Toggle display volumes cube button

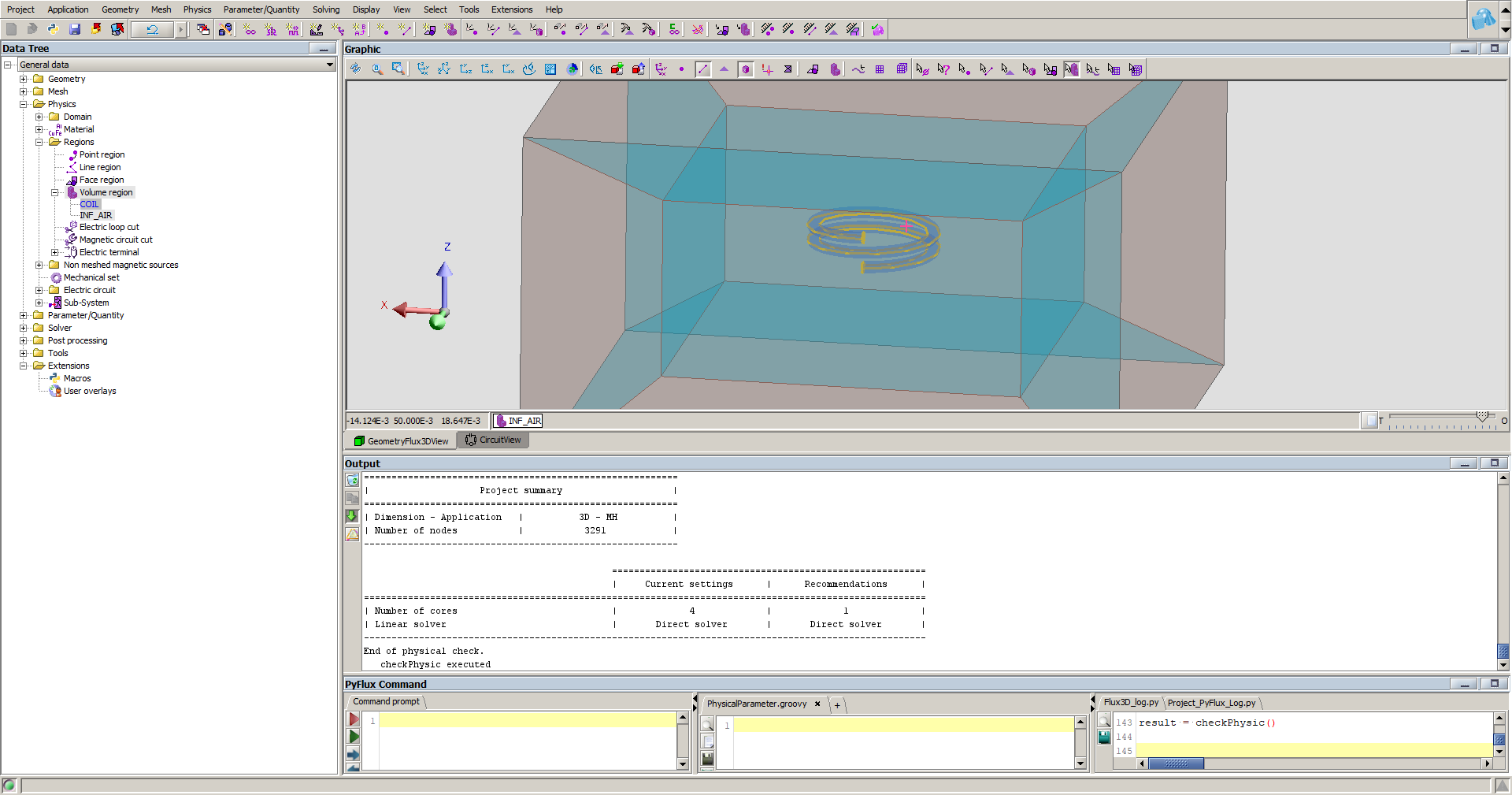click(x=746, y=69)
